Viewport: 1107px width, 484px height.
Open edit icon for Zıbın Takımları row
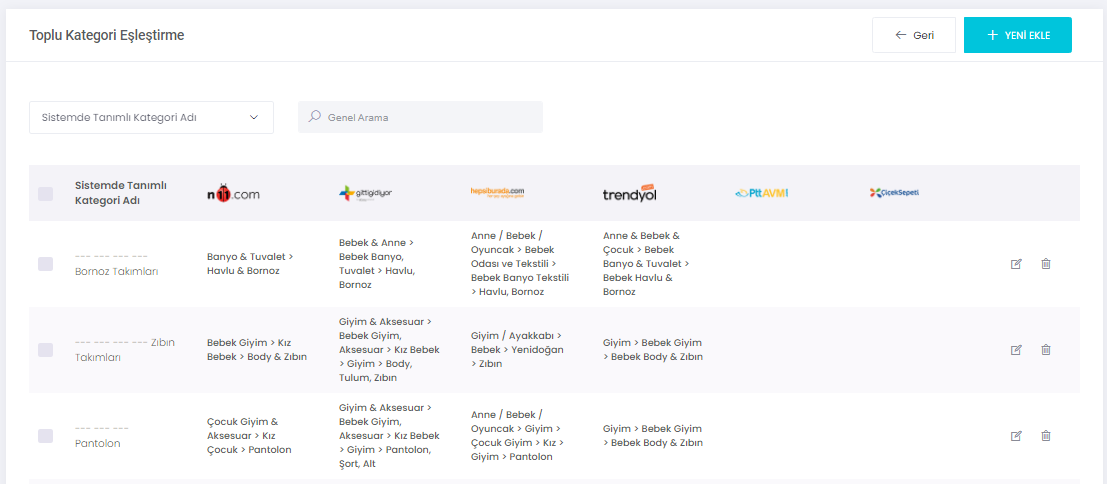click(1016, 350)
